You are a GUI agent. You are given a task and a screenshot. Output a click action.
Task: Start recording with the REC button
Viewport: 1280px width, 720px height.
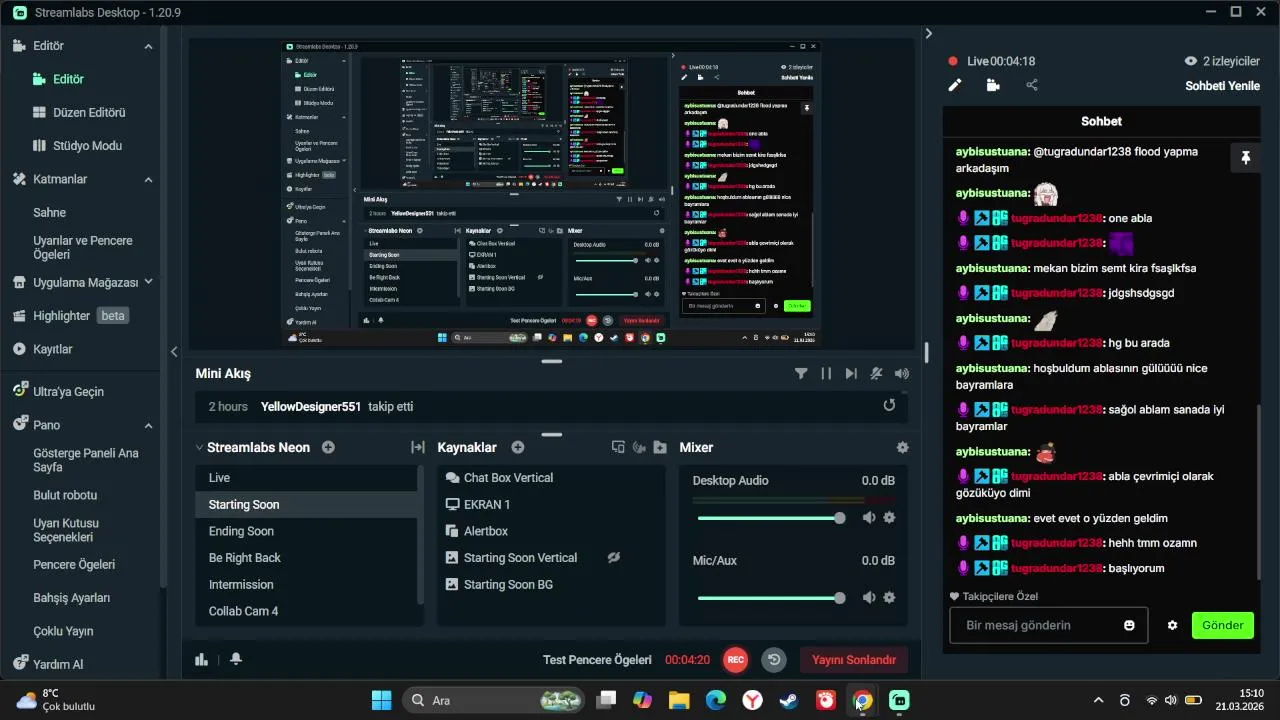tap(736, 659)
